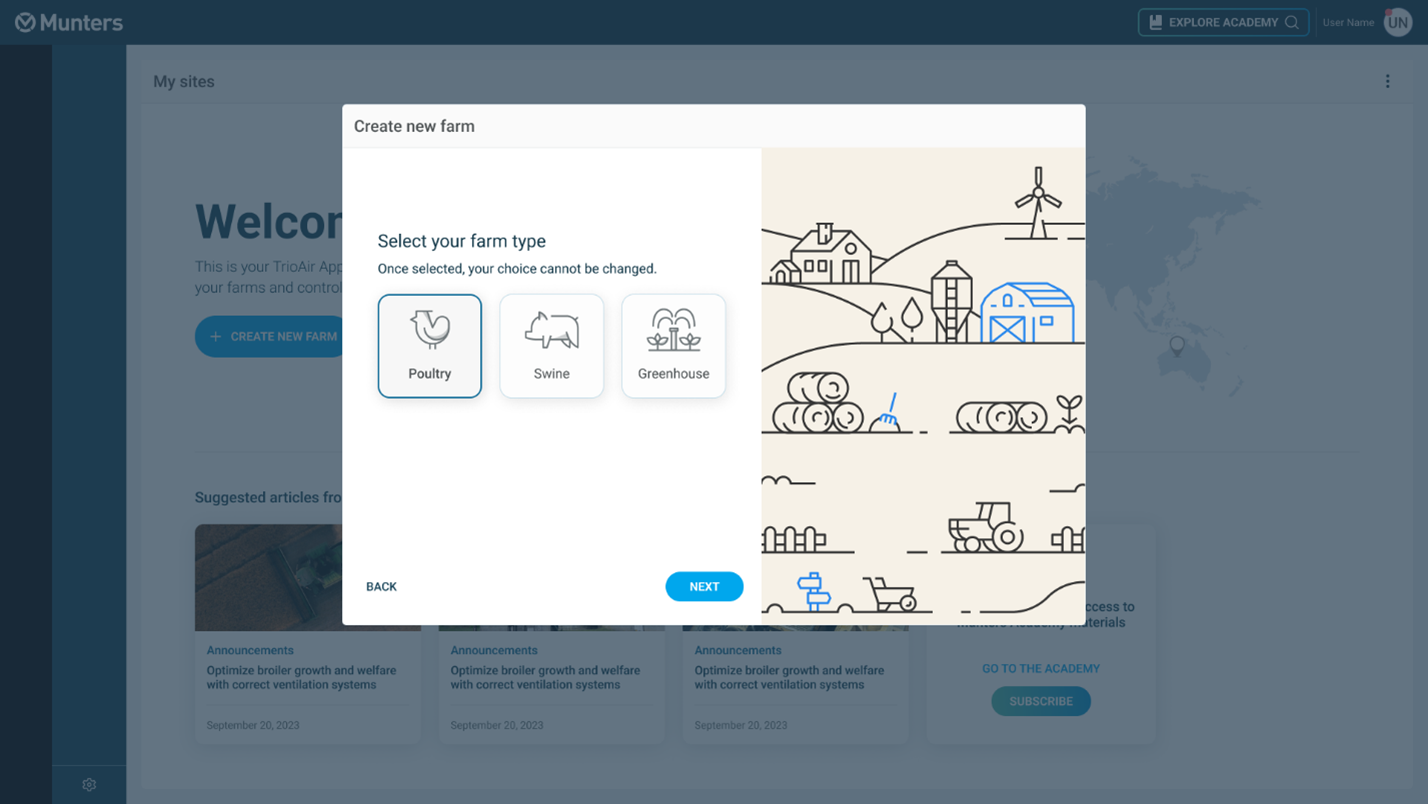The image size is (1428, 804).
Task: Choose the Swine farm type card
Action: [x=551, y=346]
